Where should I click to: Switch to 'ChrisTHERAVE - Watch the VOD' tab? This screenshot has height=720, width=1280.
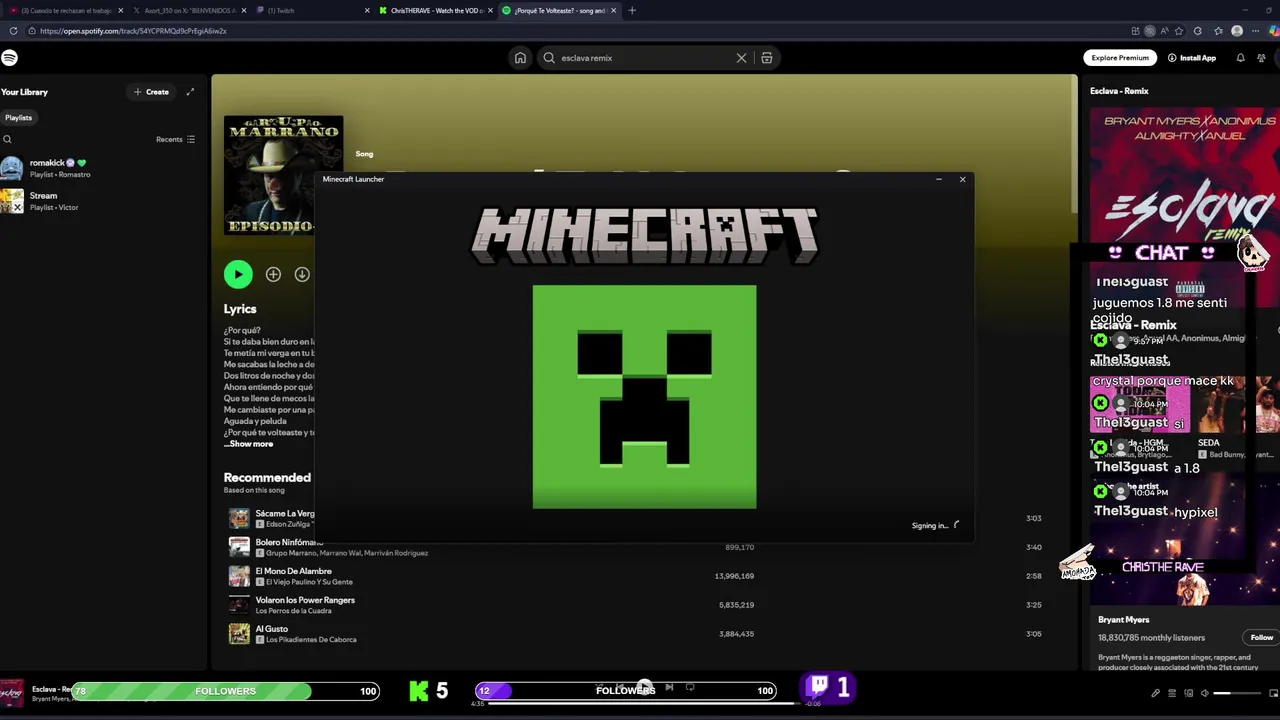coord(436,10)
